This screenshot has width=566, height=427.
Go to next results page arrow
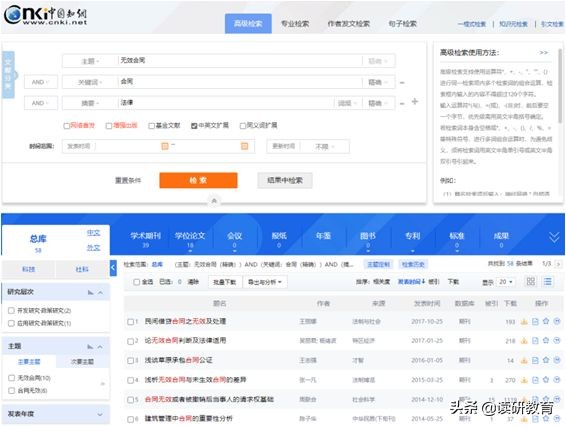point(558,264)
